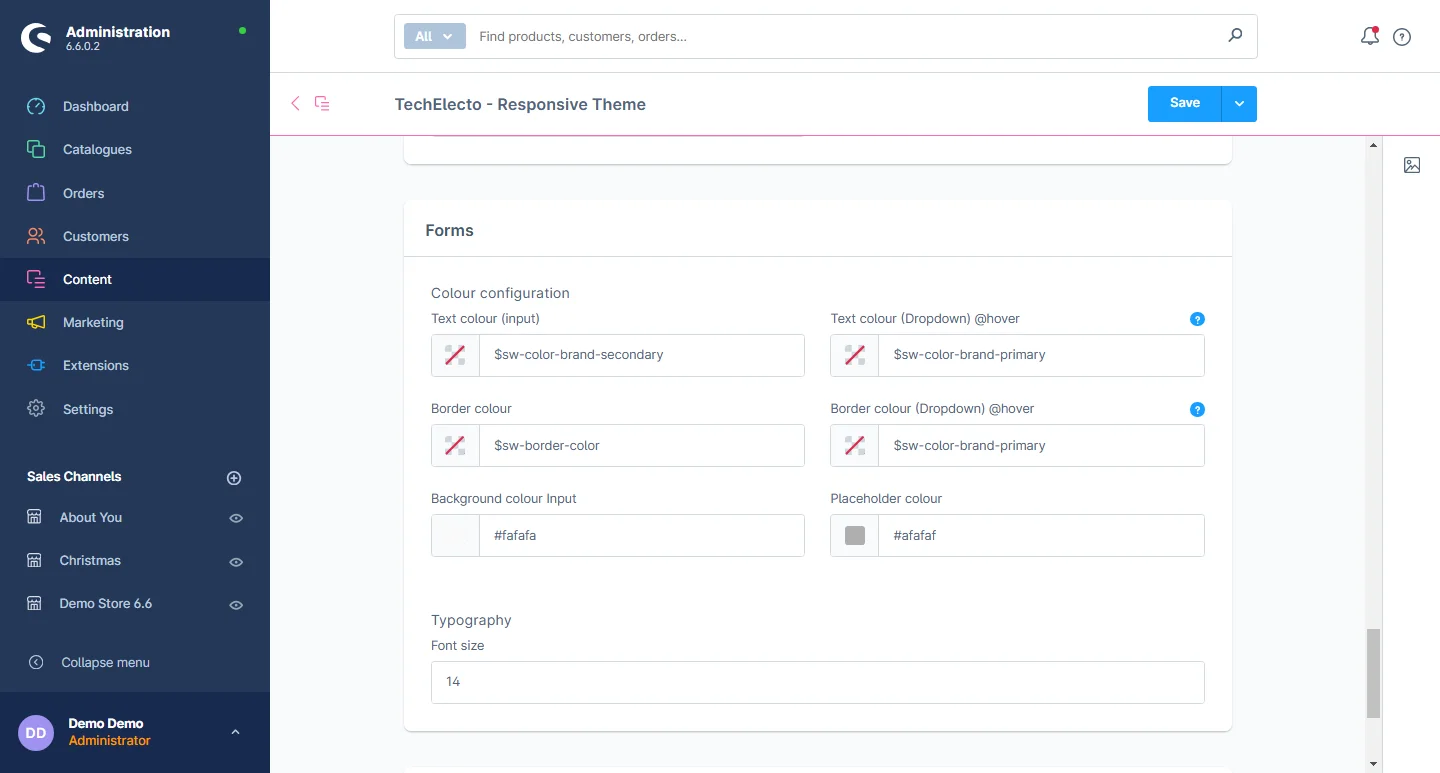Go to Orders in the sidebar
Viewport: 1440px width, 773px height.
[x=83, y=193]
